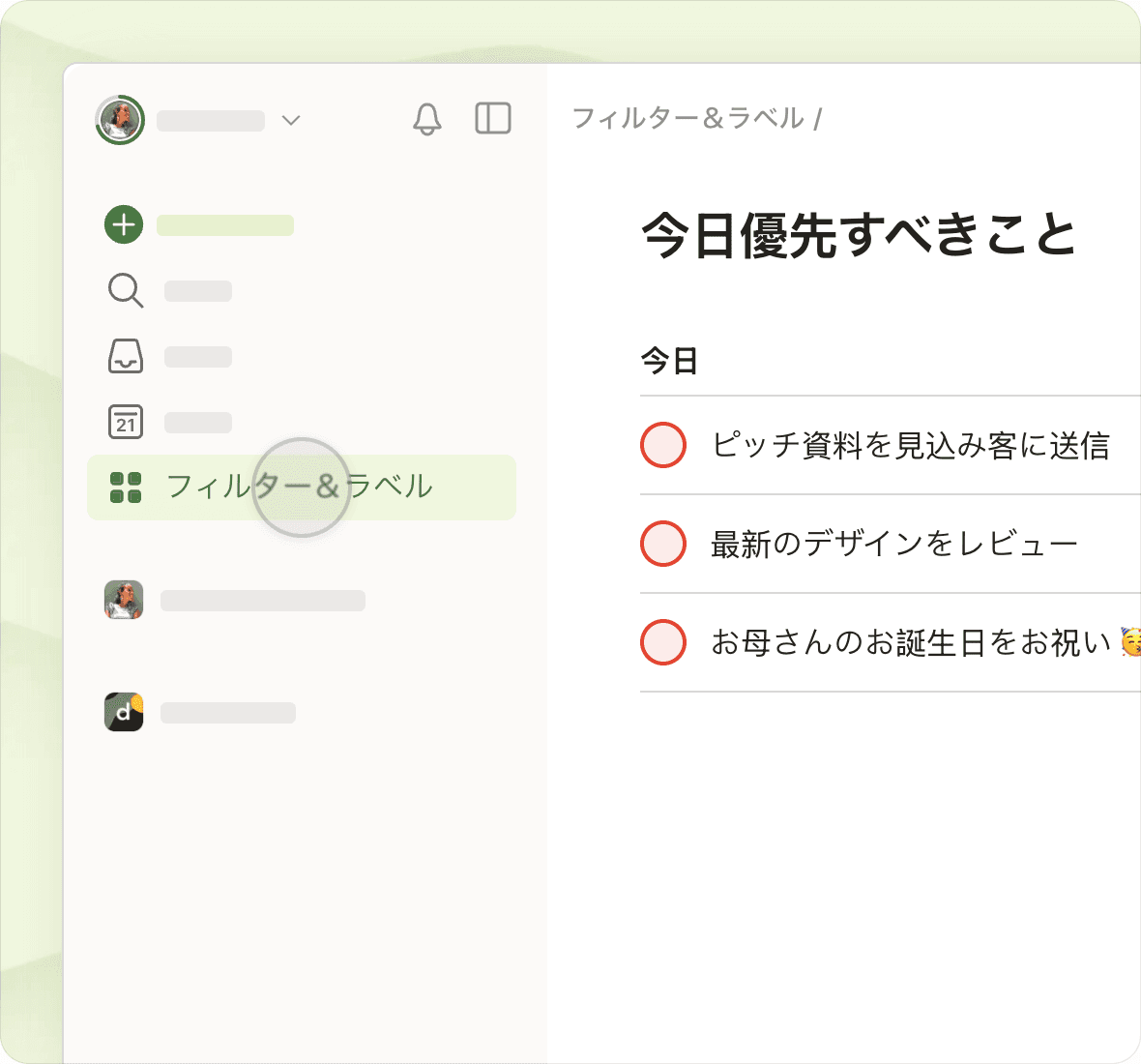Click the 今日優先すべきこと filter title
This screenshot has height=1064, width=1141.
point(859,236)
